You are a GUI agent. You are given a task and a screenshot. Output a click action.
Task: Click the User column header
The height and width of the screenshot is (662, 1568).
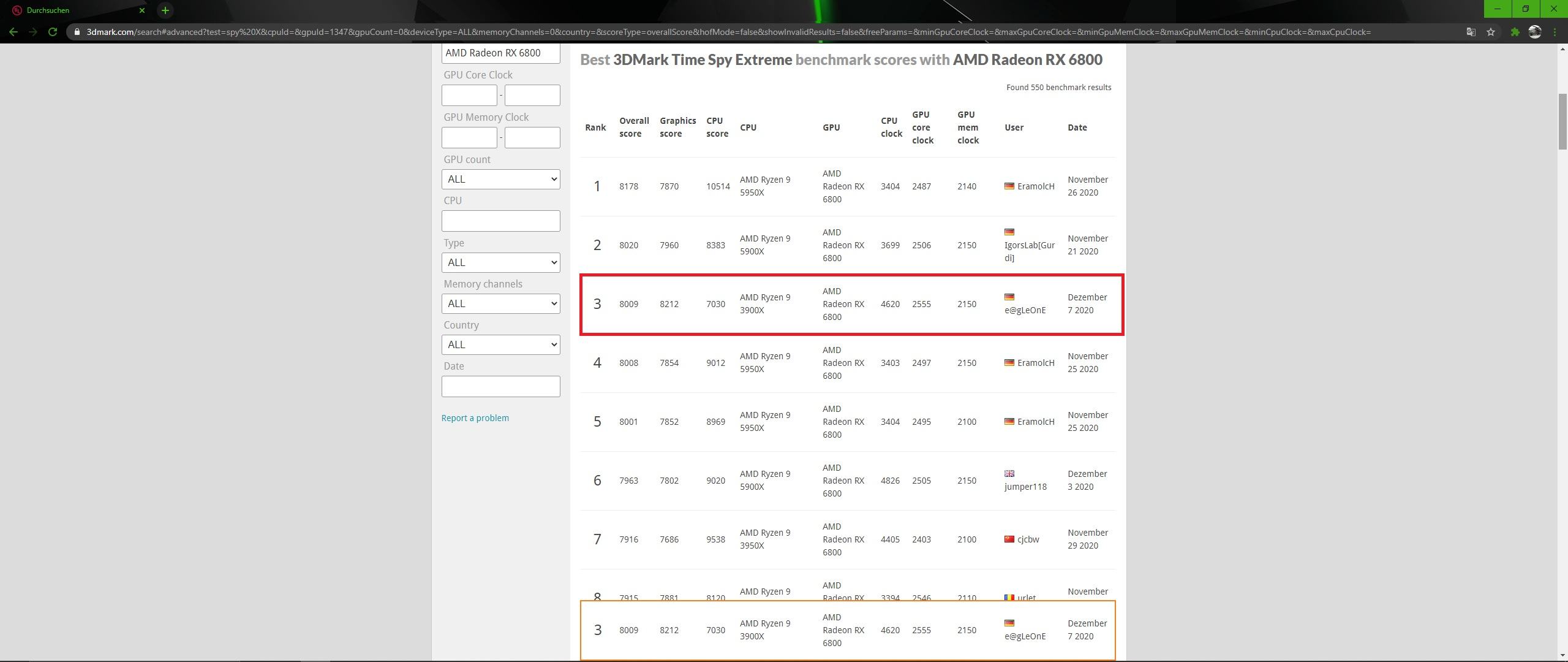1014,127
